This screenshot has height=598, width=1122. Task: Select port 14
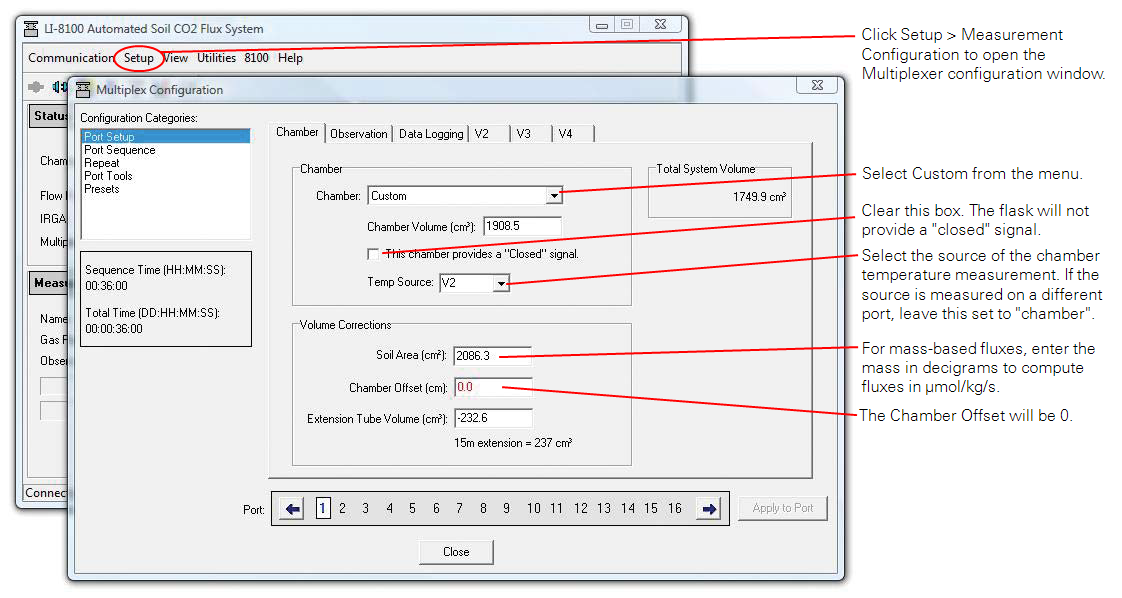point(628,509)
